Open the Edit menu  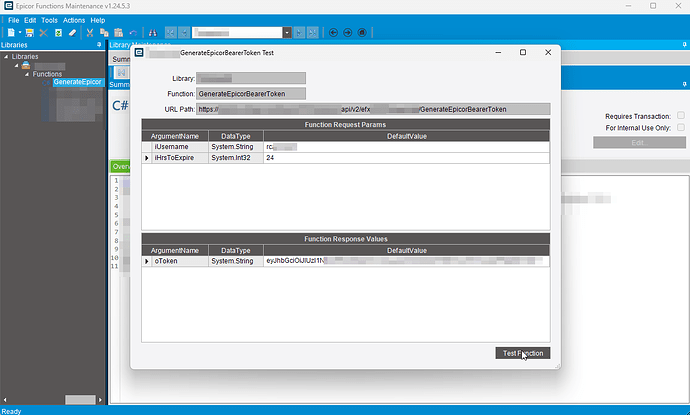pyautogui.click(x=30, y=20)
